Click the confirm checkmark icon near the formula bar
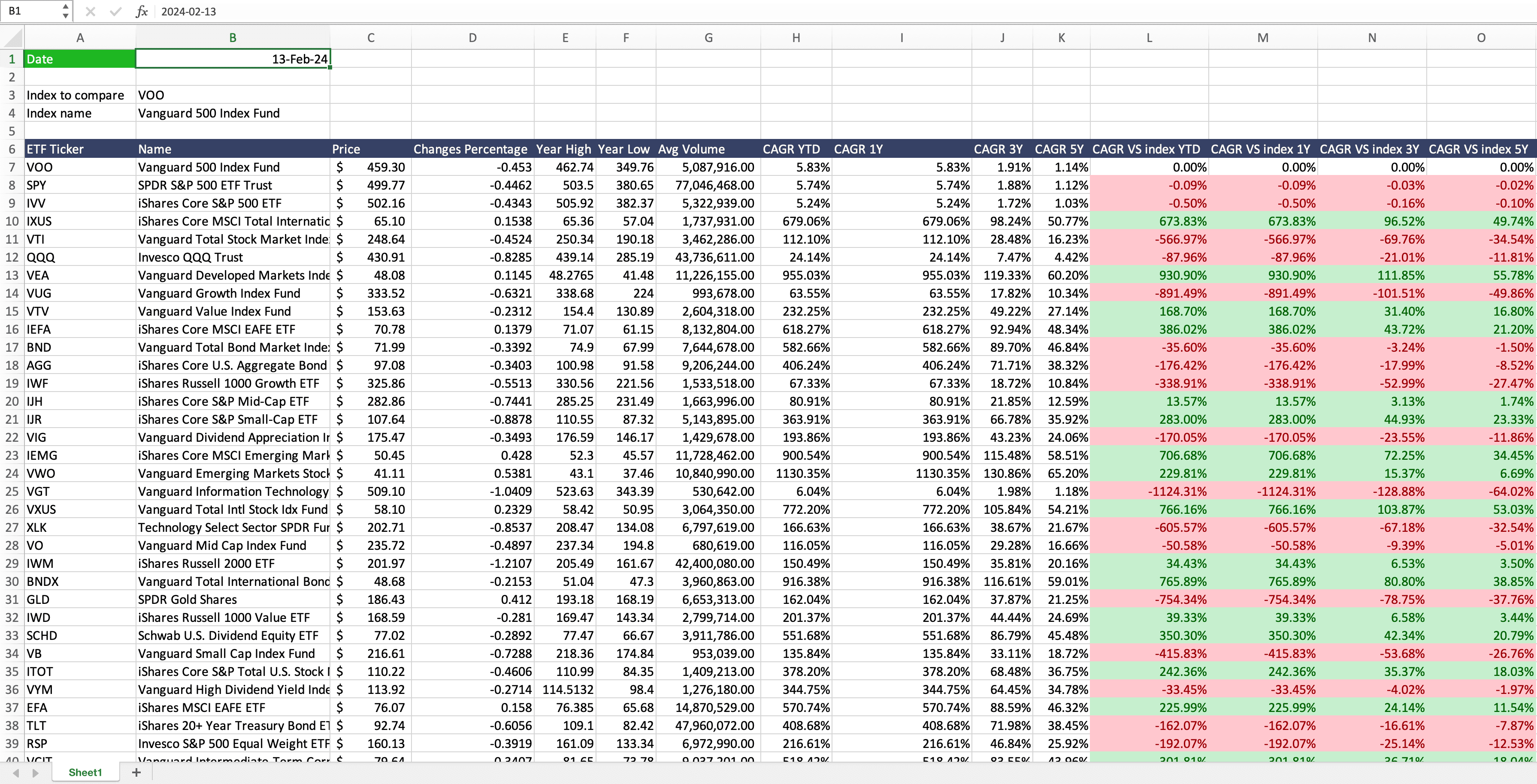This screenshot has width=1537, height=784. 116,11
